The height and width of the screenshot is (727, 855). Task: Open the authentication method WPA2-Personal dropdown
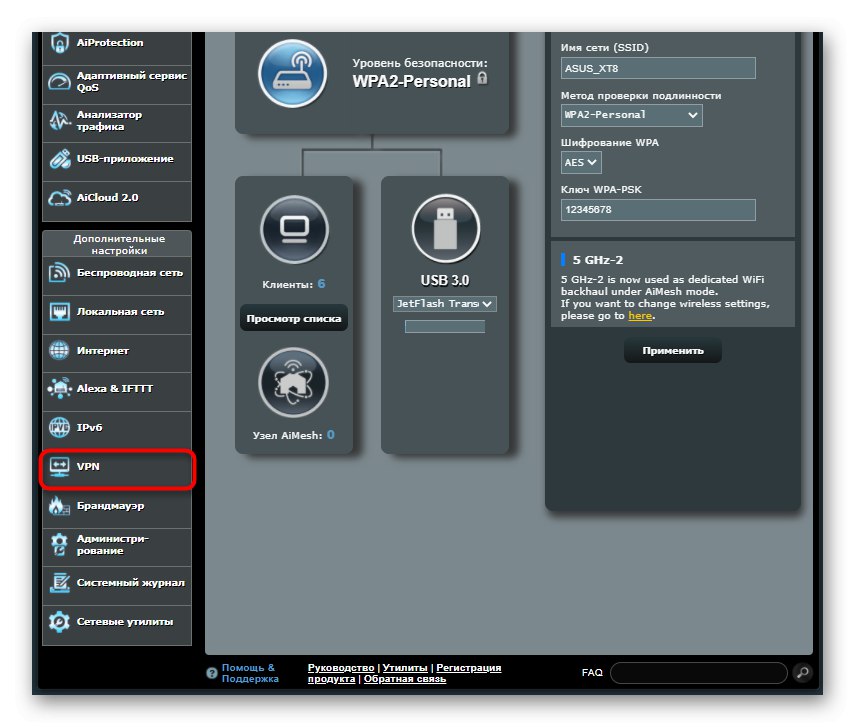click(631, 115)
